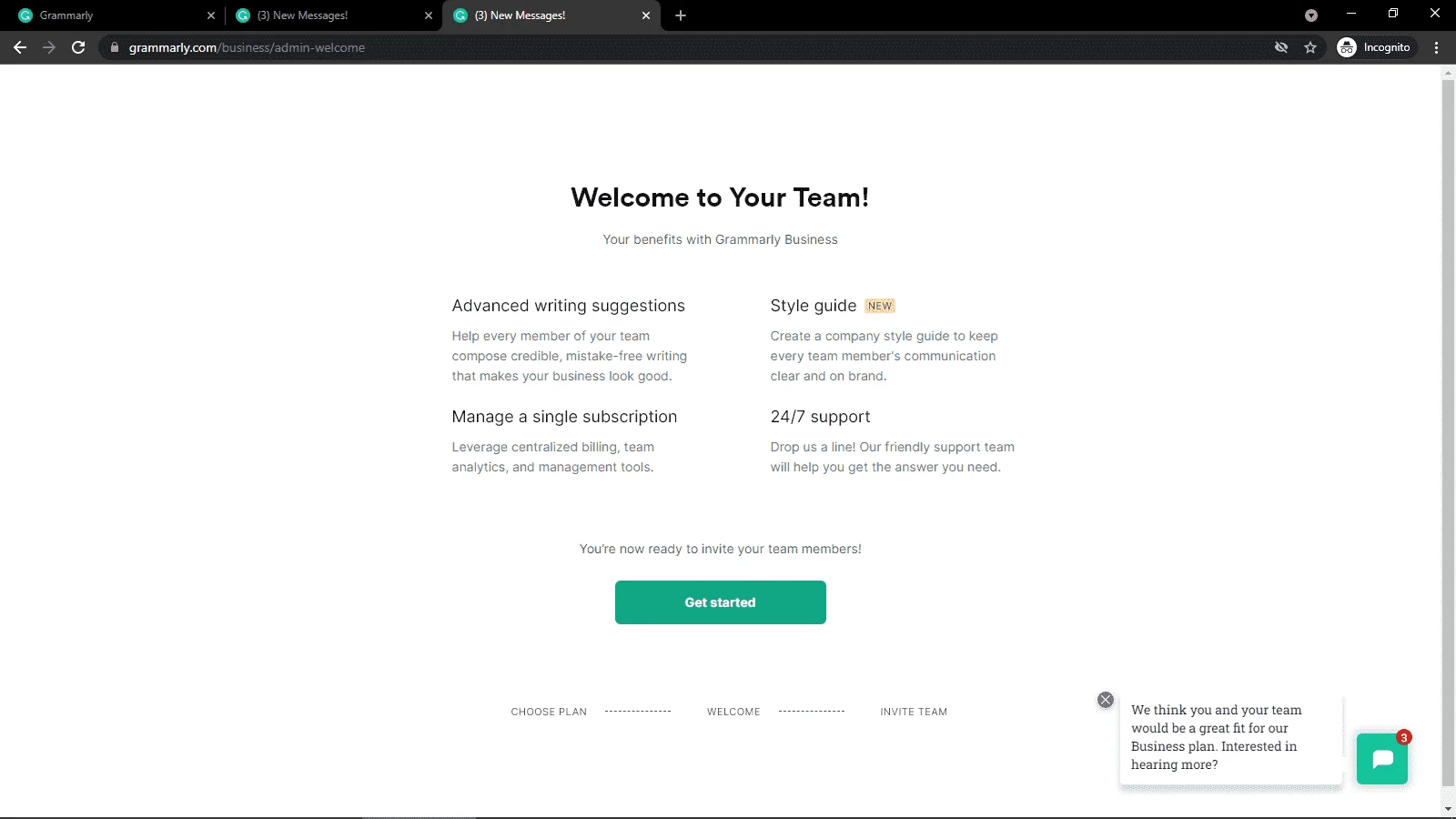Click the Welcome to Your Team! title
This screenshot has height=819, width=1456.
tap(720, 197)
